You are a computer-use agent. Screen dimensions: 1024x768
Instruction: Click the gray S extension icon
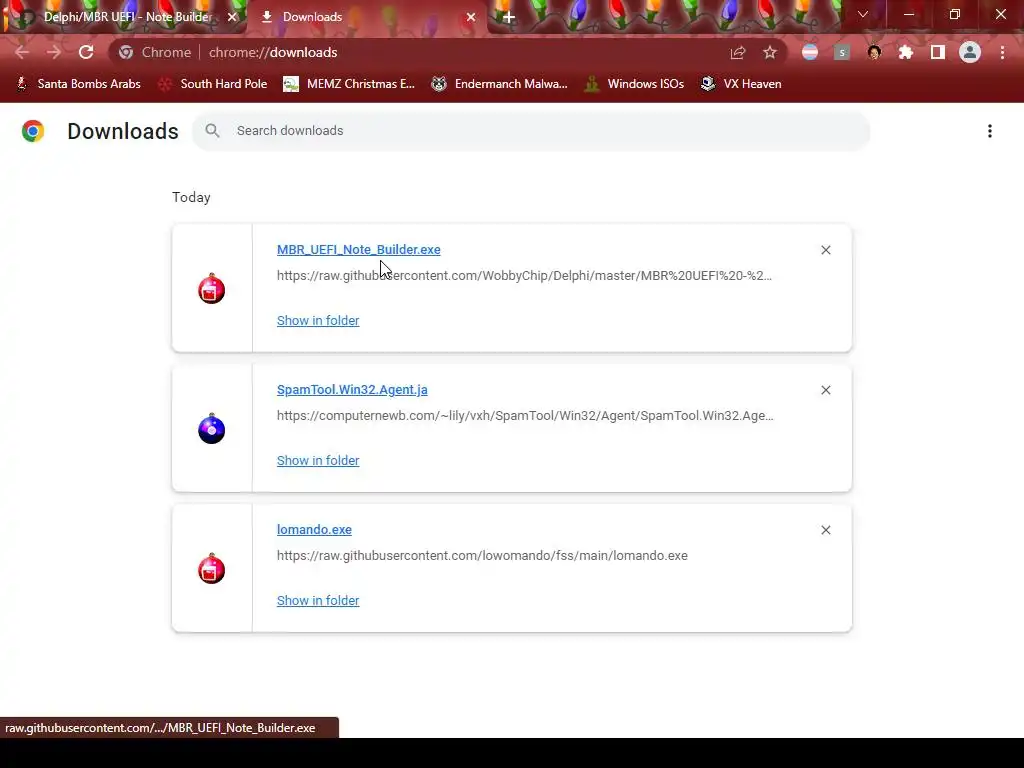click(842, 52)
